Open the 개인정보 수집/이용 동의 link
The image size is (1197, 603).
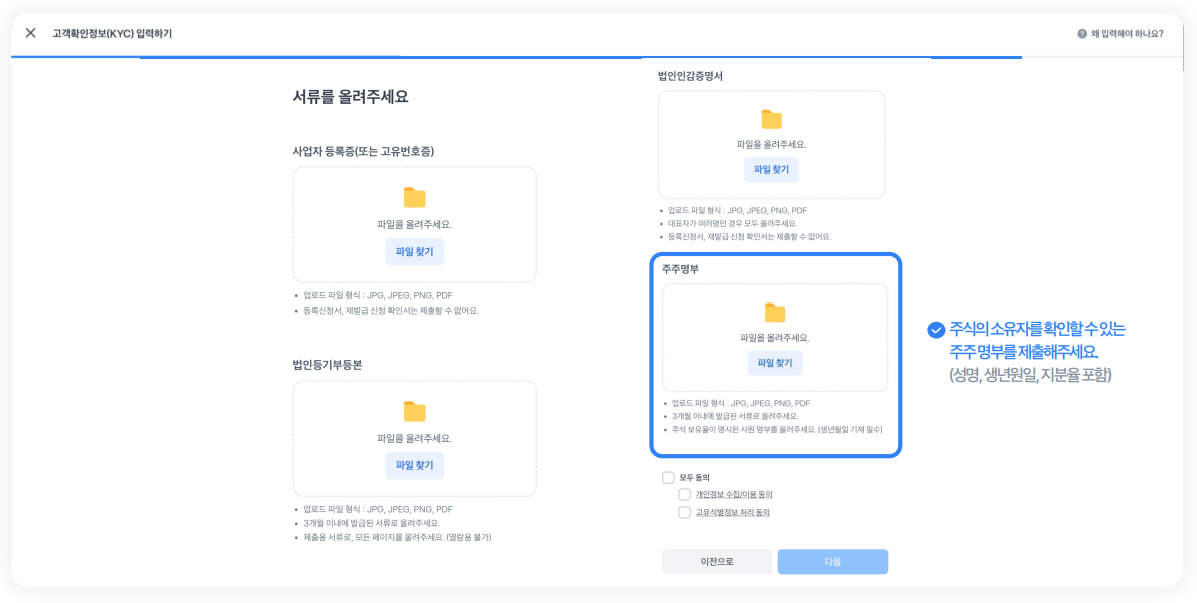pos(733,495)
